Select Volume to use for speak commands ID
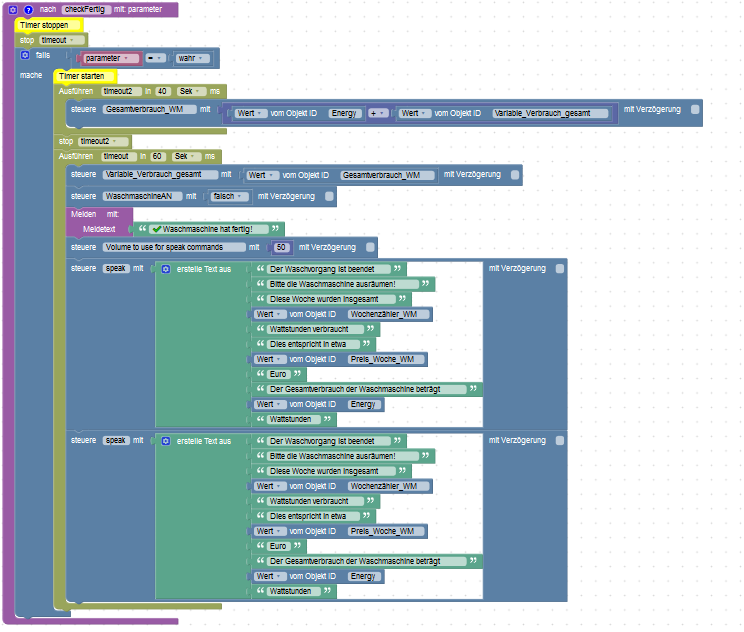The image size is (744, 632). (174, 247)
